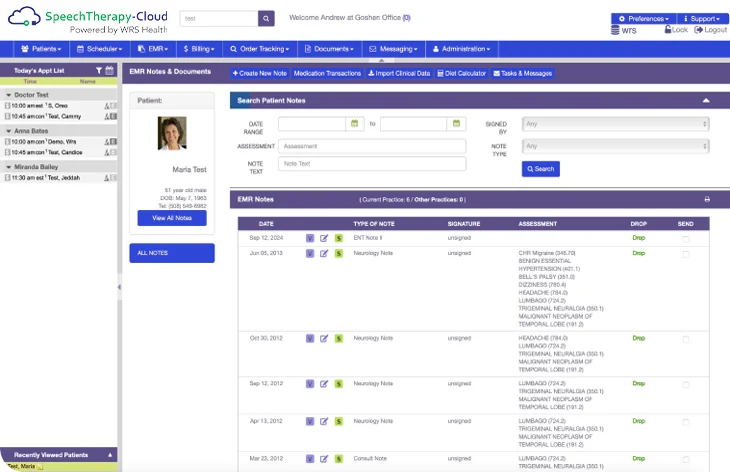Click into the Assessment text field
This screenshot has width=730, height=472.
pyautogui.click(x=372, y=146)
